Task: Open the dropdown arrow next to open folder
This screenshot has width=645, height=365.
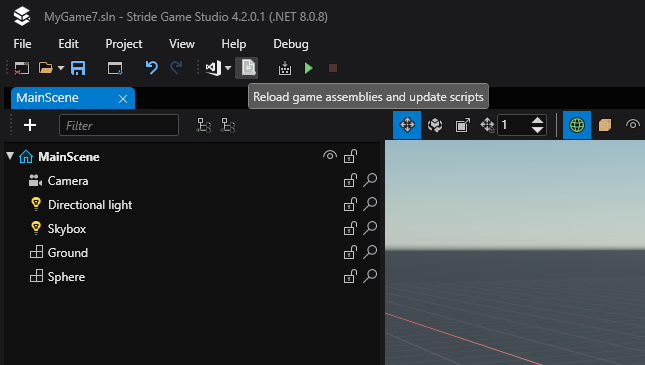Action: 61,68
